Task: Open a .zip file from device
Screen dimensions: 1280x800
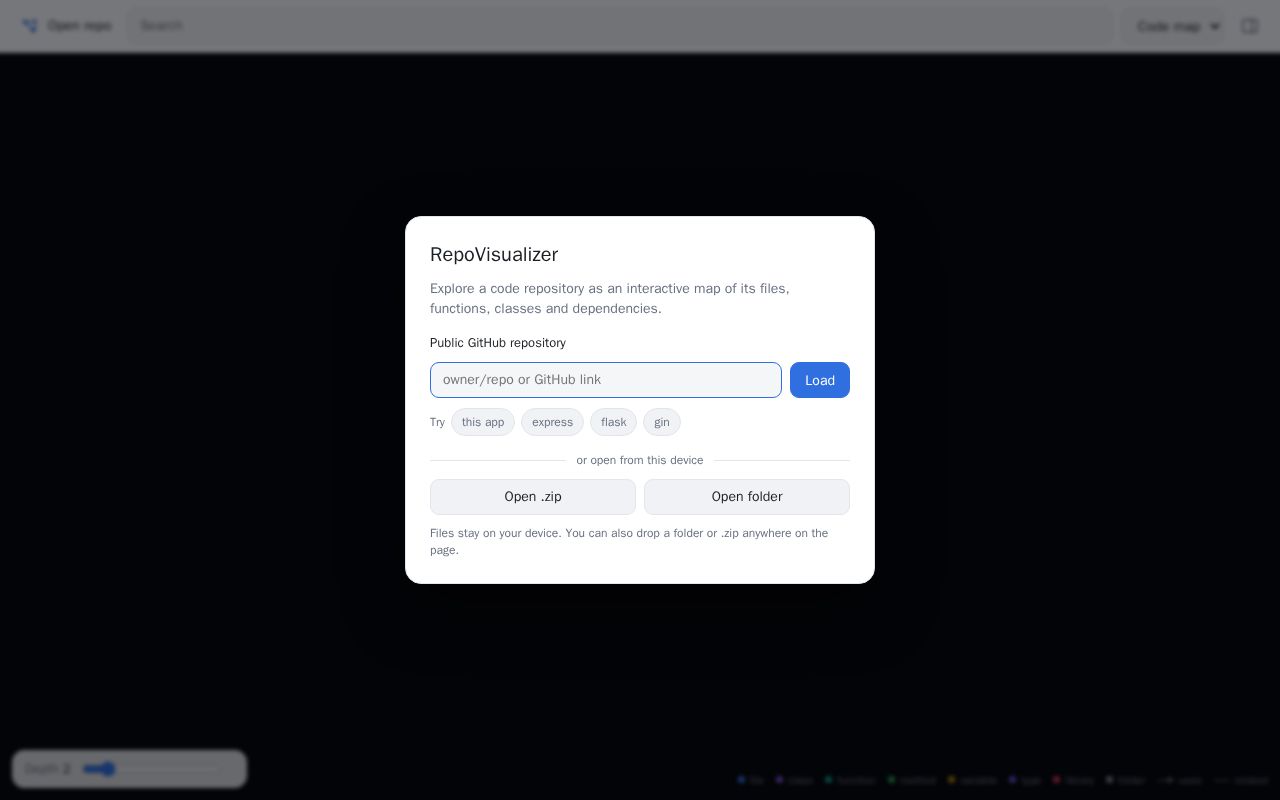Action: [x=533, y=497]
